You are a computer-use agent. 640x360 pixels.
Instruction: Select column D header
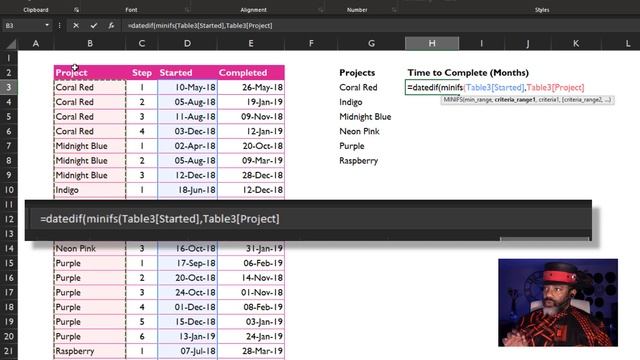pos(187,43)
